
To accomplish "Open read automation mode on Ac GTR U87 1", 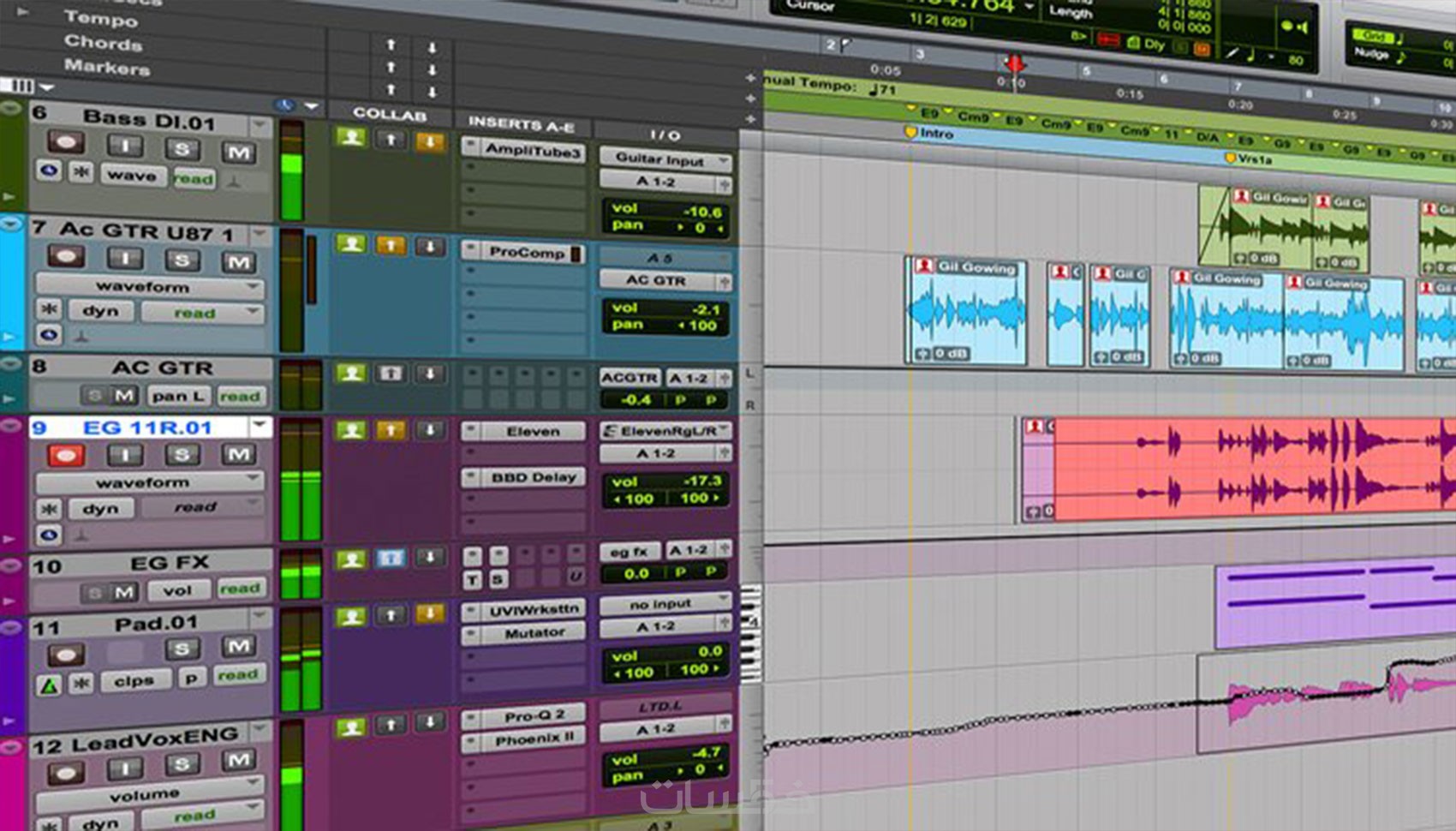I will pyautogui.click(x=202, y=313).
